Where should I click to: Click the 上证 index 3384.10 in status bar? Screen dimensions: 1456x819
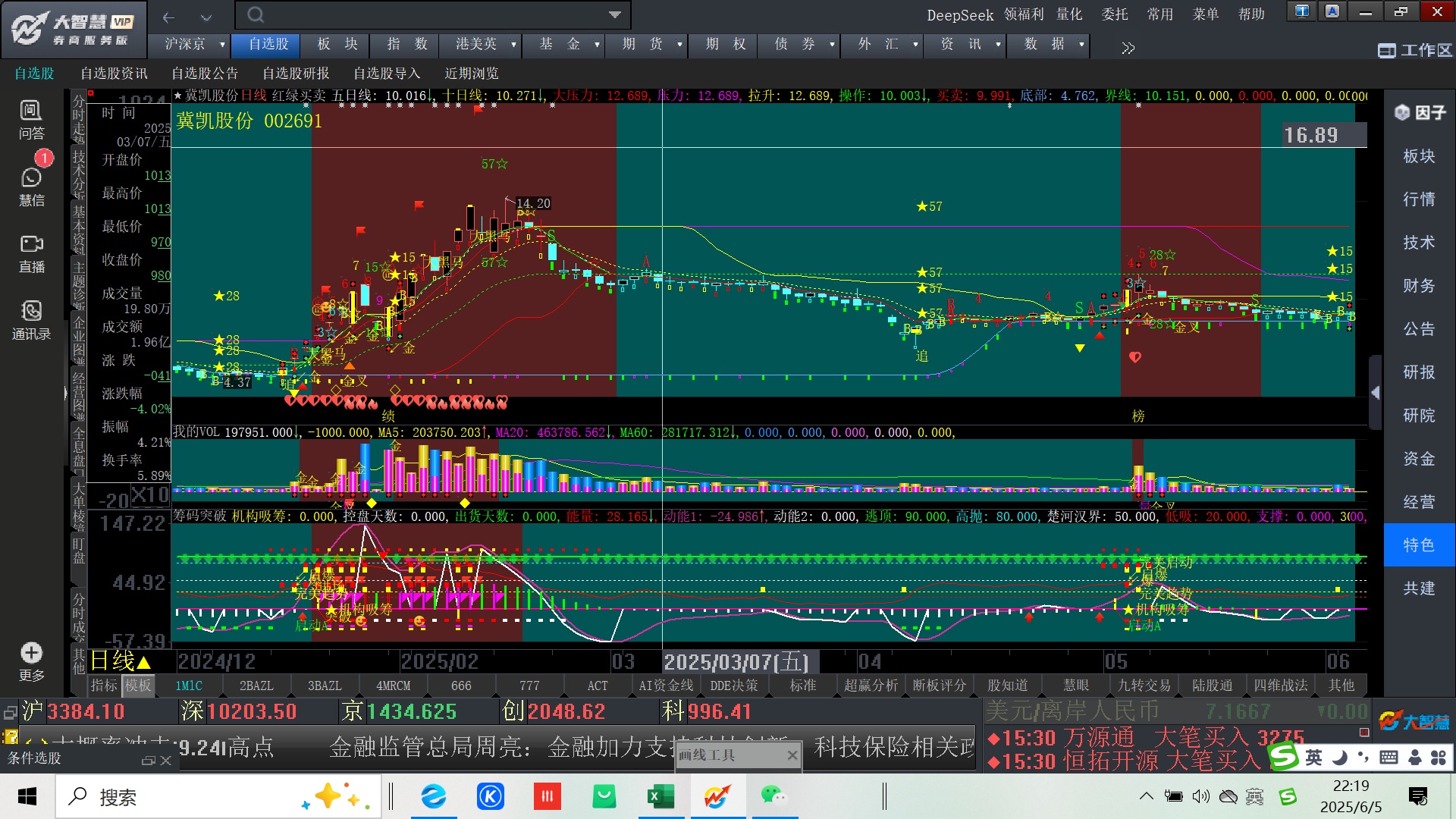click(86, 712)
